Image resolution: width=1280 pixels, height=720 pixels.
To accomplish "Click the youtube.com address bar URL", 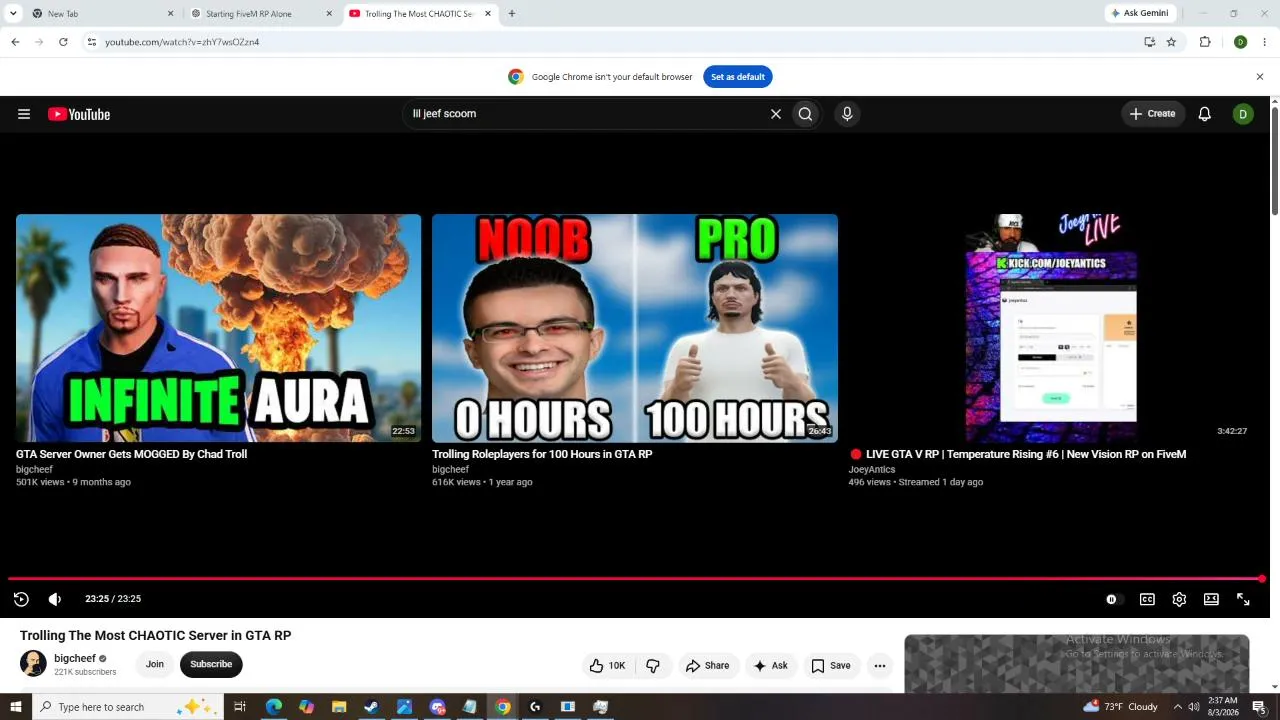I will (x=182, y=42).
